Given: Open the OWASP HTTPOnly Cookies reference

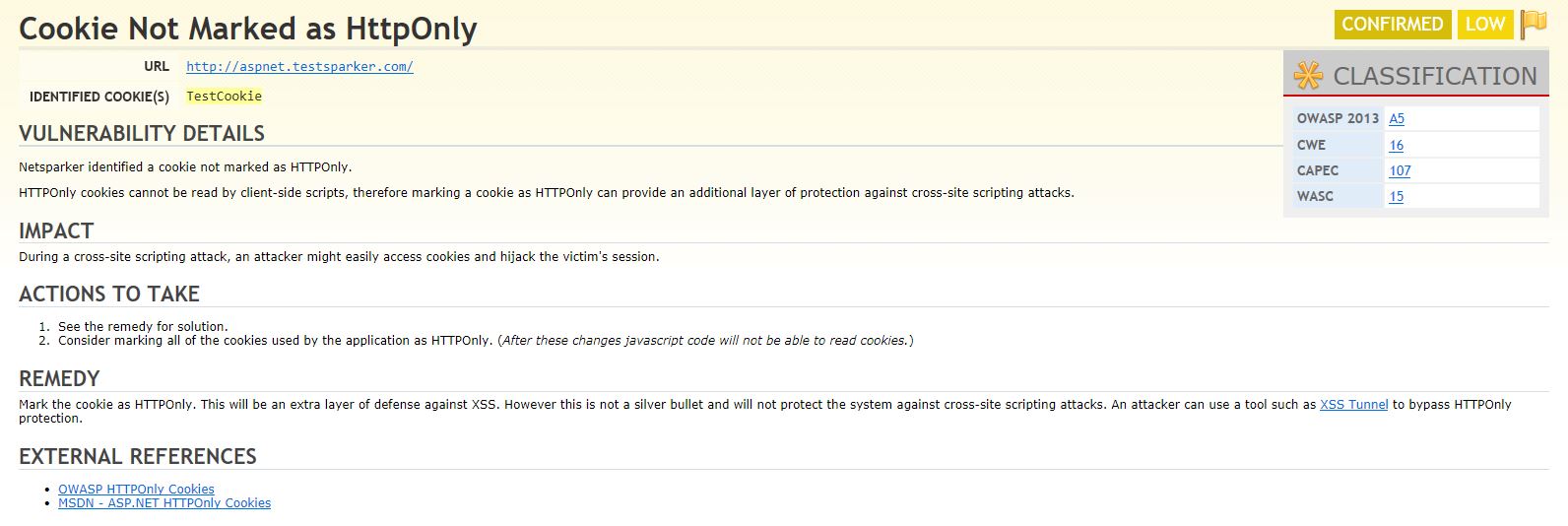Looking at the screenshot, I should 136,490.
